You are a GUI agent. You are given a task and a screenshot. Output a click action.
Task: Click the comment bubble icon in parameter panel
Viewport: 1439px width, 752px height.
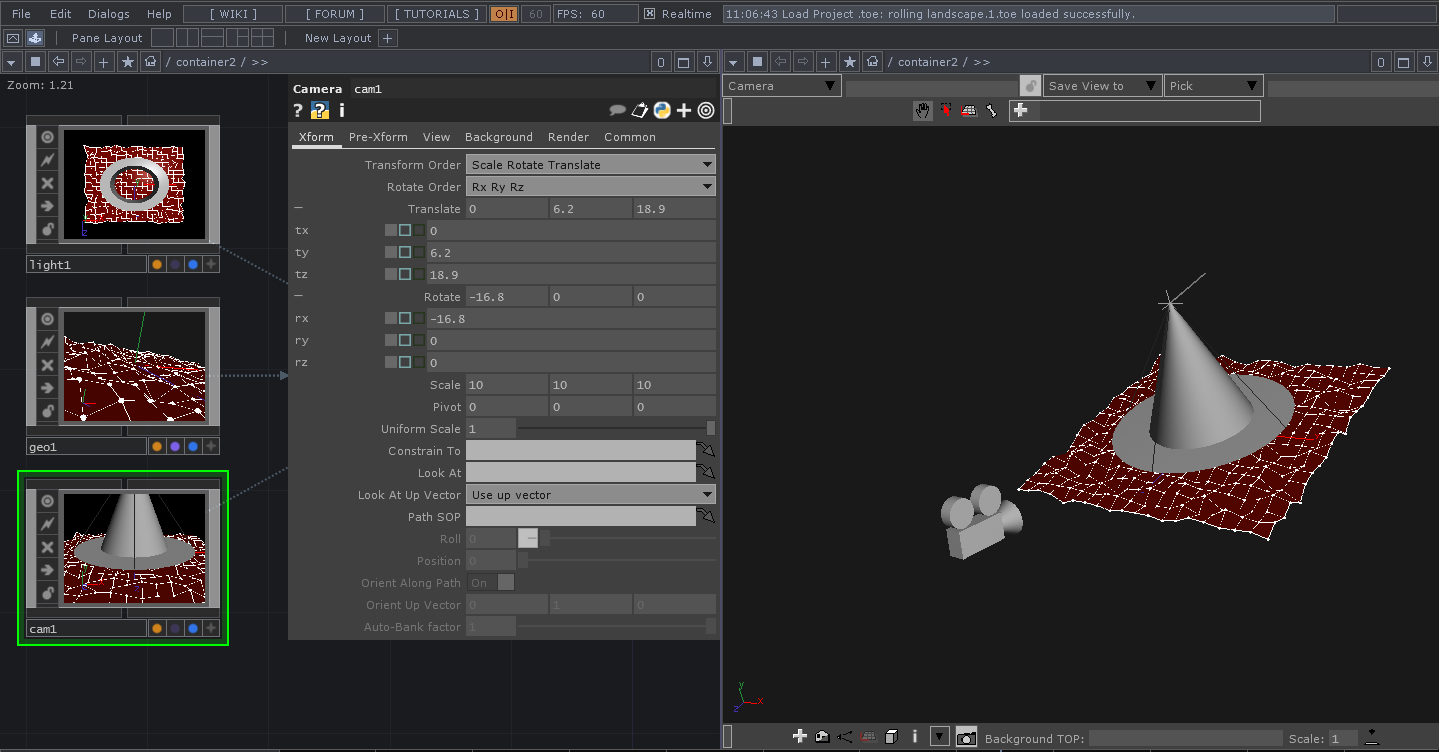click(x=617, y=110)
